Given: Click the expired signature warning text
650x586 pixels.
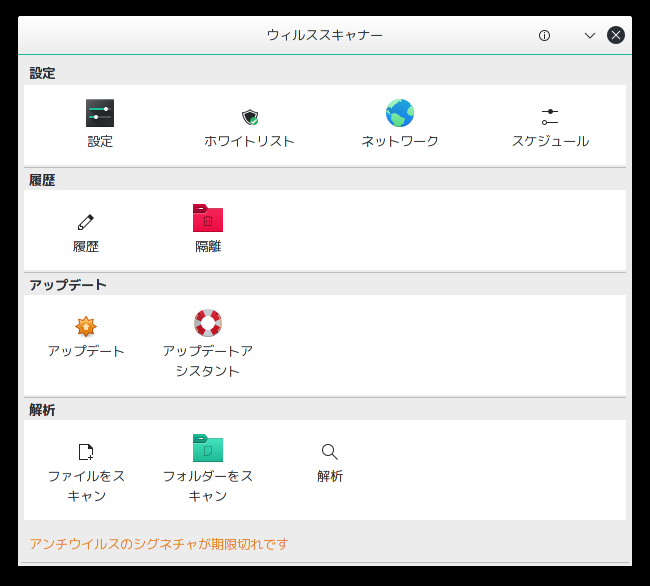Looking at the screenshot, I should pyautogui.click(x=159, y=544).
